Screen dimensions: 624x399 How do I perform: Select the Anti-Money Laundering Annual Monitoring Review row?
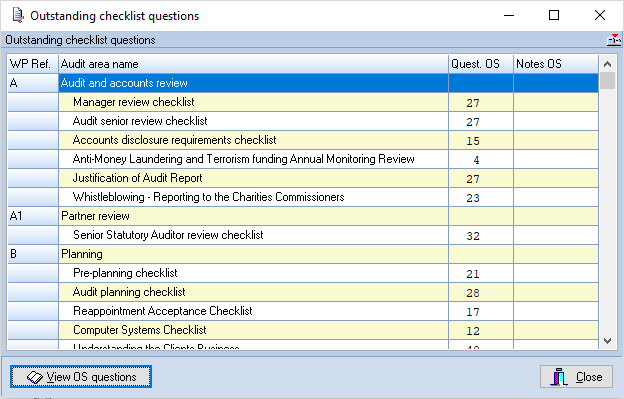(303, 159)
